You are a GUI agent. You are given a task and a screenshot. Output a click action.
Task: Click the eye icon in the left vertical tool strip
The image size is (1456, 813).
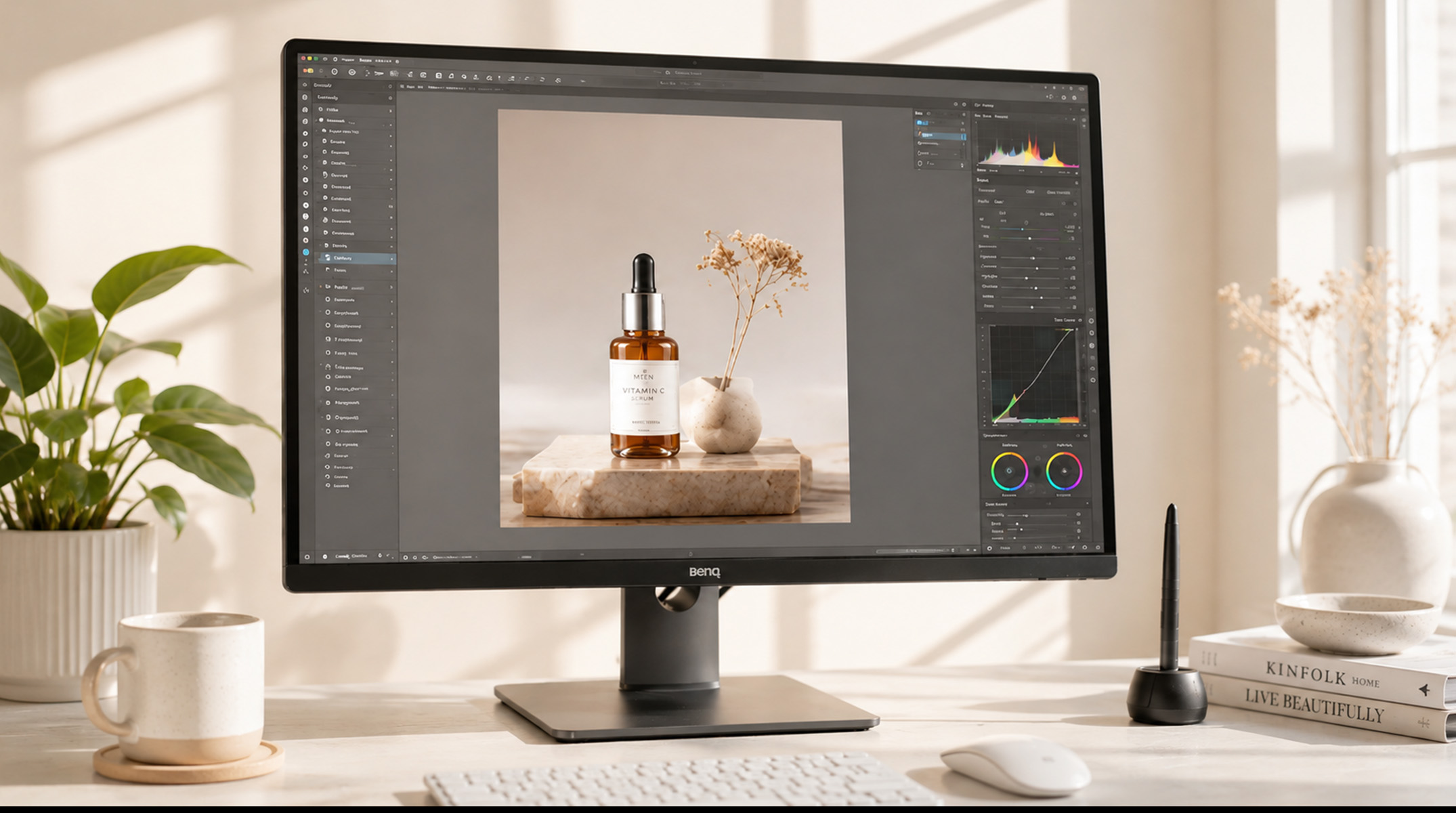tap(305, 157)
